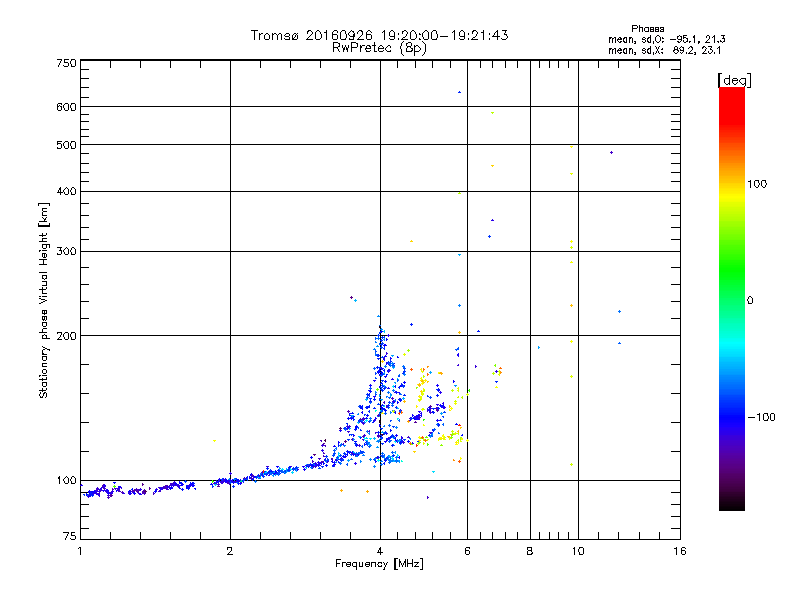Click the x-axis label "6"

pos(467,551)
